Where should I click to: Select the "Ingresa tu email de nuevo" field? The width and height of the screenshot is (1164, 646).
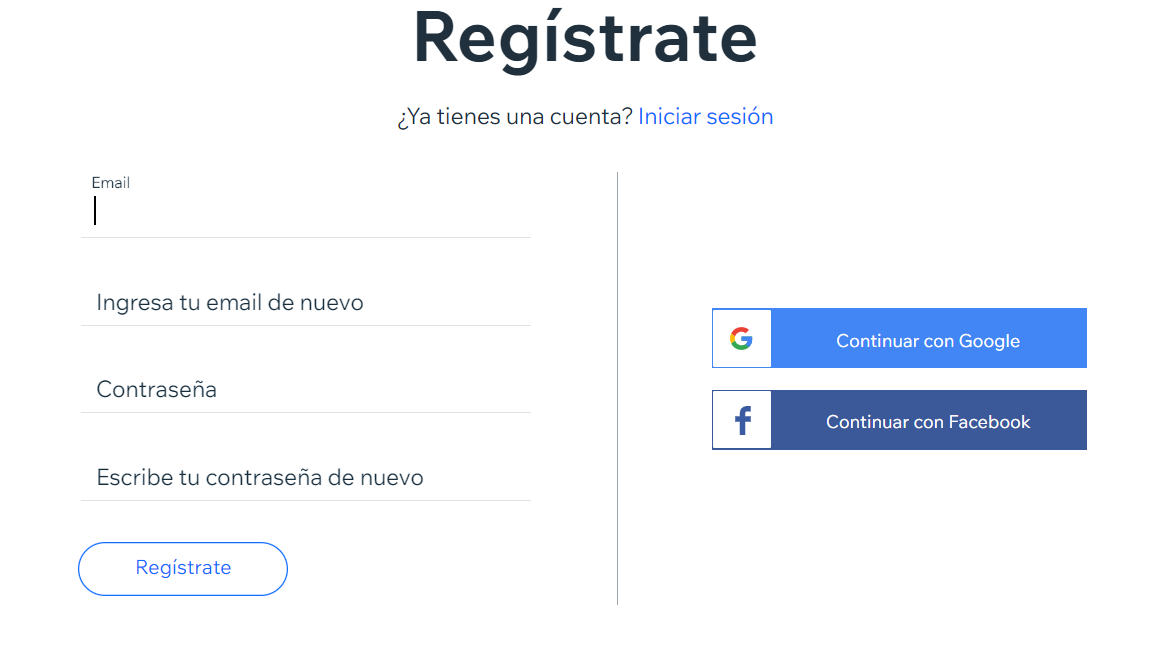point(305,302)
